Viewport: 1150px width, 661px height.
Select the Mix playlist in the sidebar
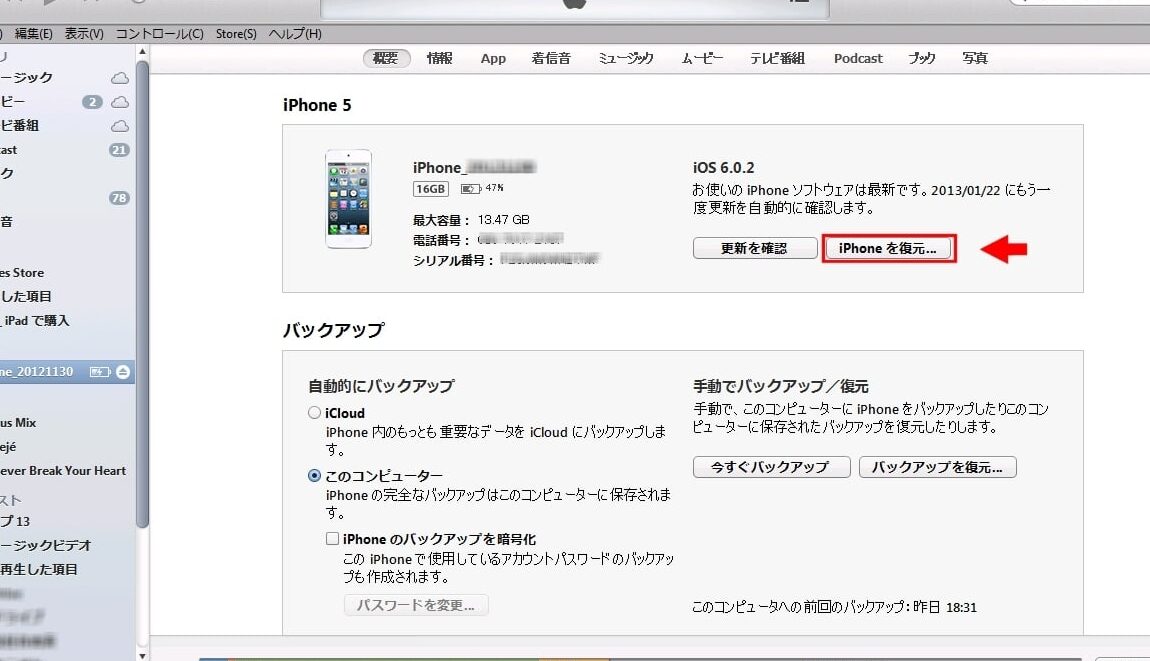click(x=18, y=423)
